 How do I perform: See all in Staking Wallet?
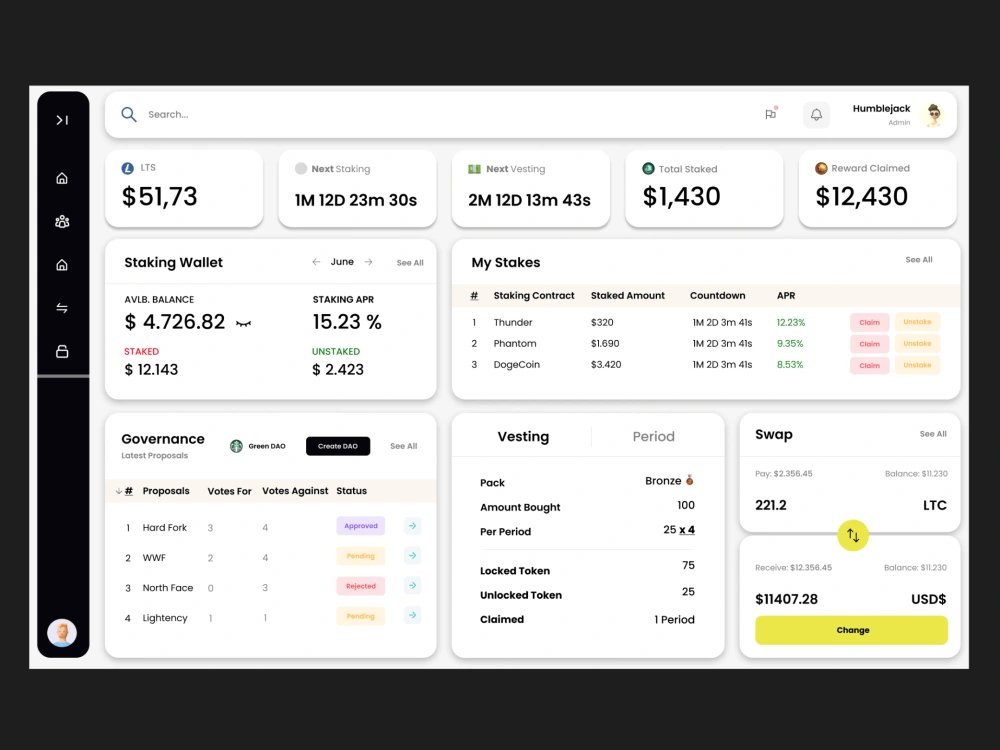point(410,263)
